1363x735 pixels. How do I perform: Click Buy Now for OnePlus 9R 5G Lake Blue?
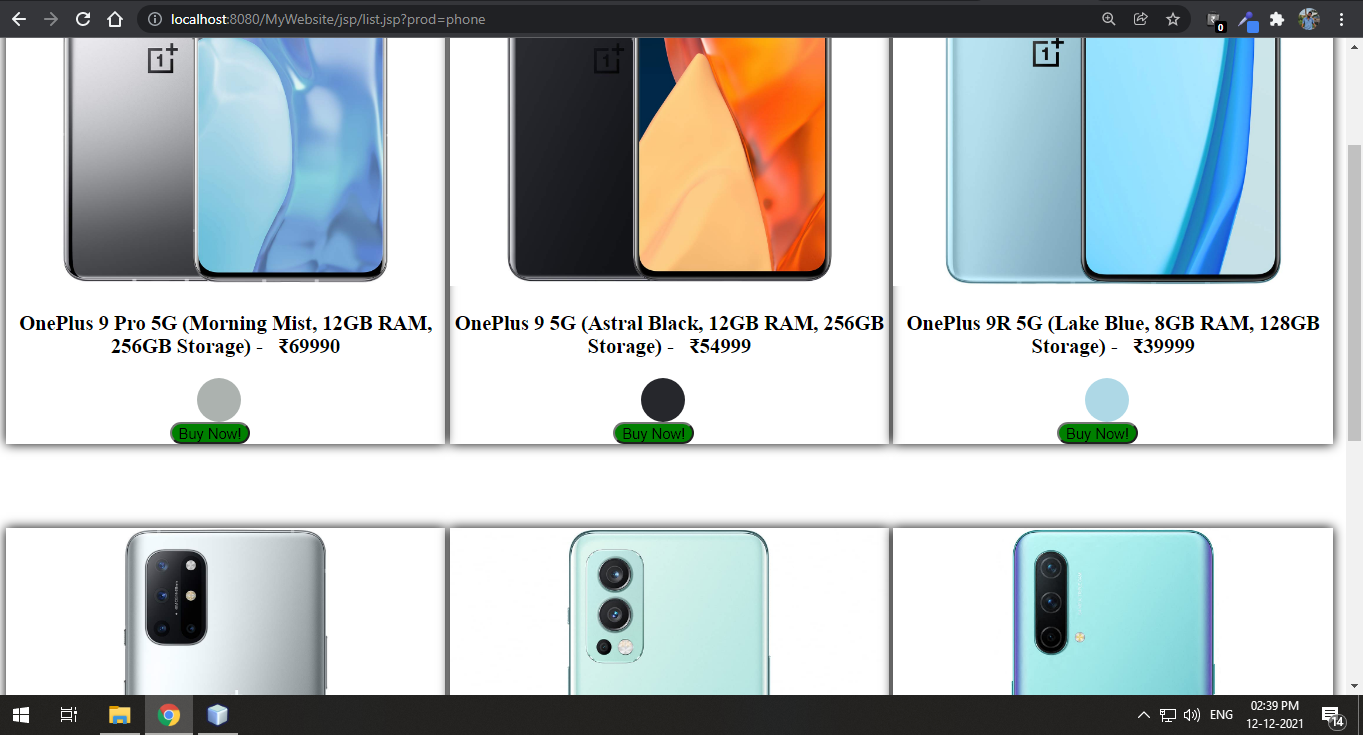point(1098,433)
